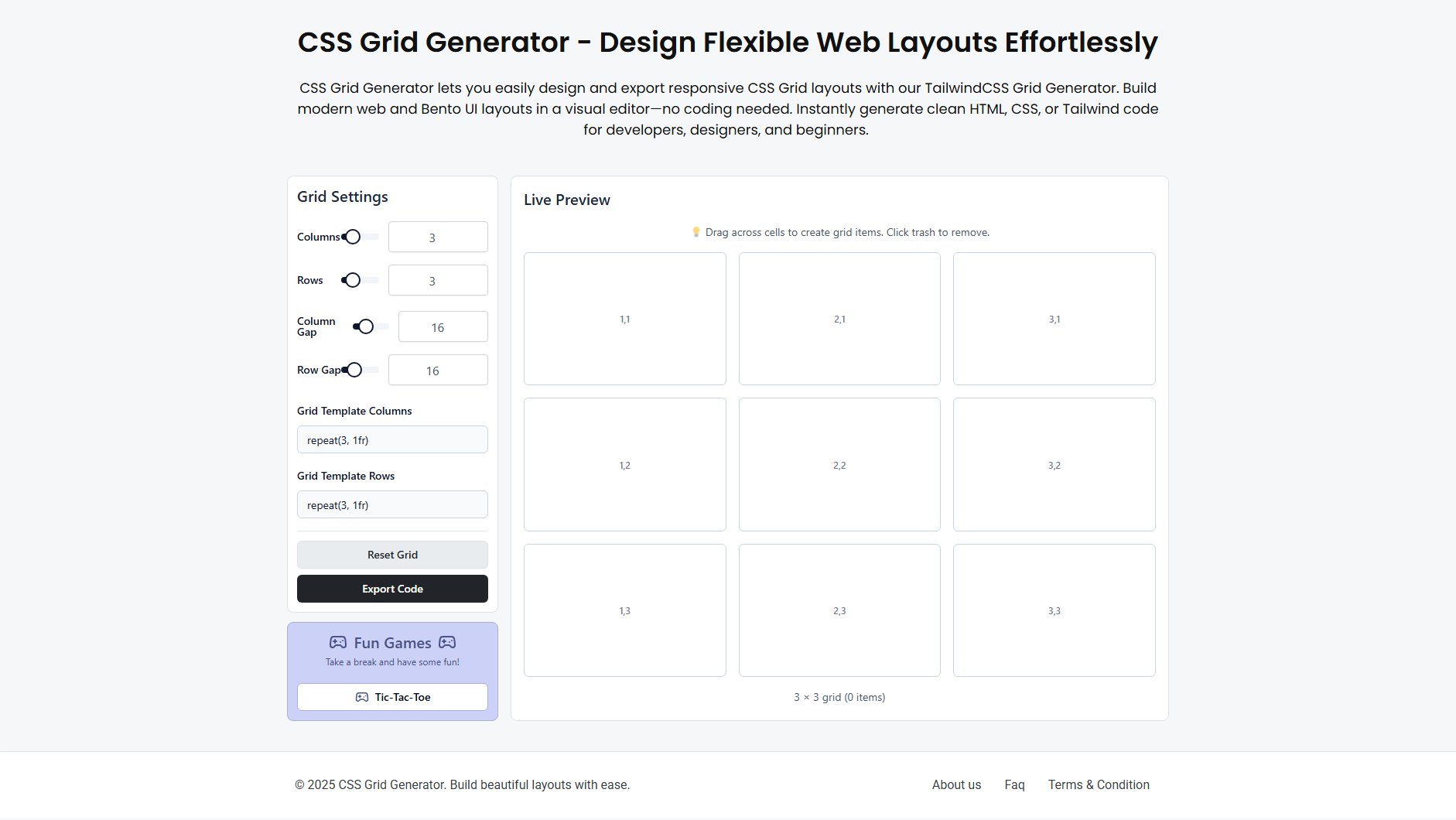Click the Columns slider handle
Image resolution: width=1456 pixels, height=820 pixels.
pyautogui.click(x=353, y=237)
